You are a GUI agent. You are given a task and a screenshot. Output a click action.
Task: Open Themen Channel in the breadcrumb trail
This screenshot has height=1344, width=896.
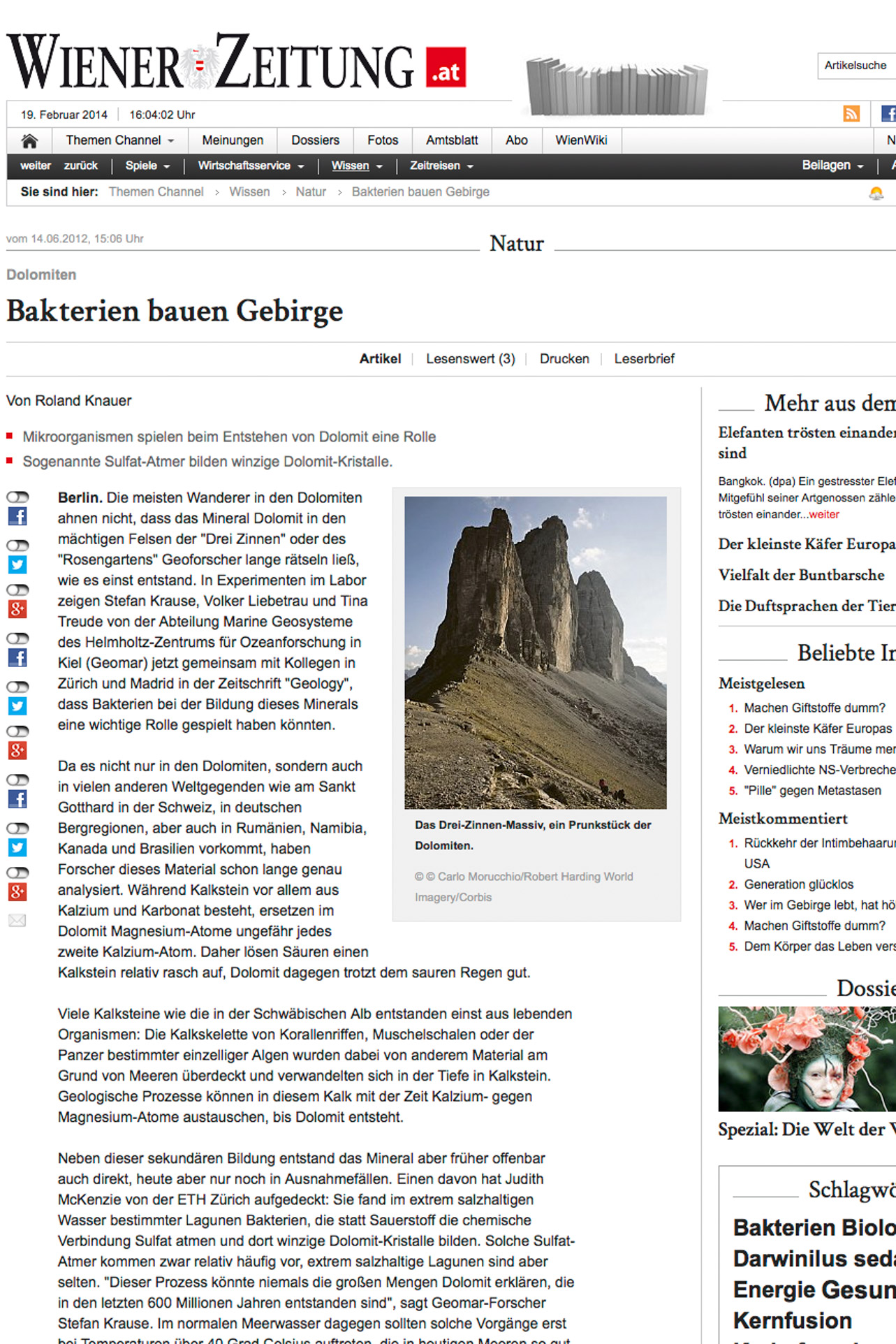point(156,192)
